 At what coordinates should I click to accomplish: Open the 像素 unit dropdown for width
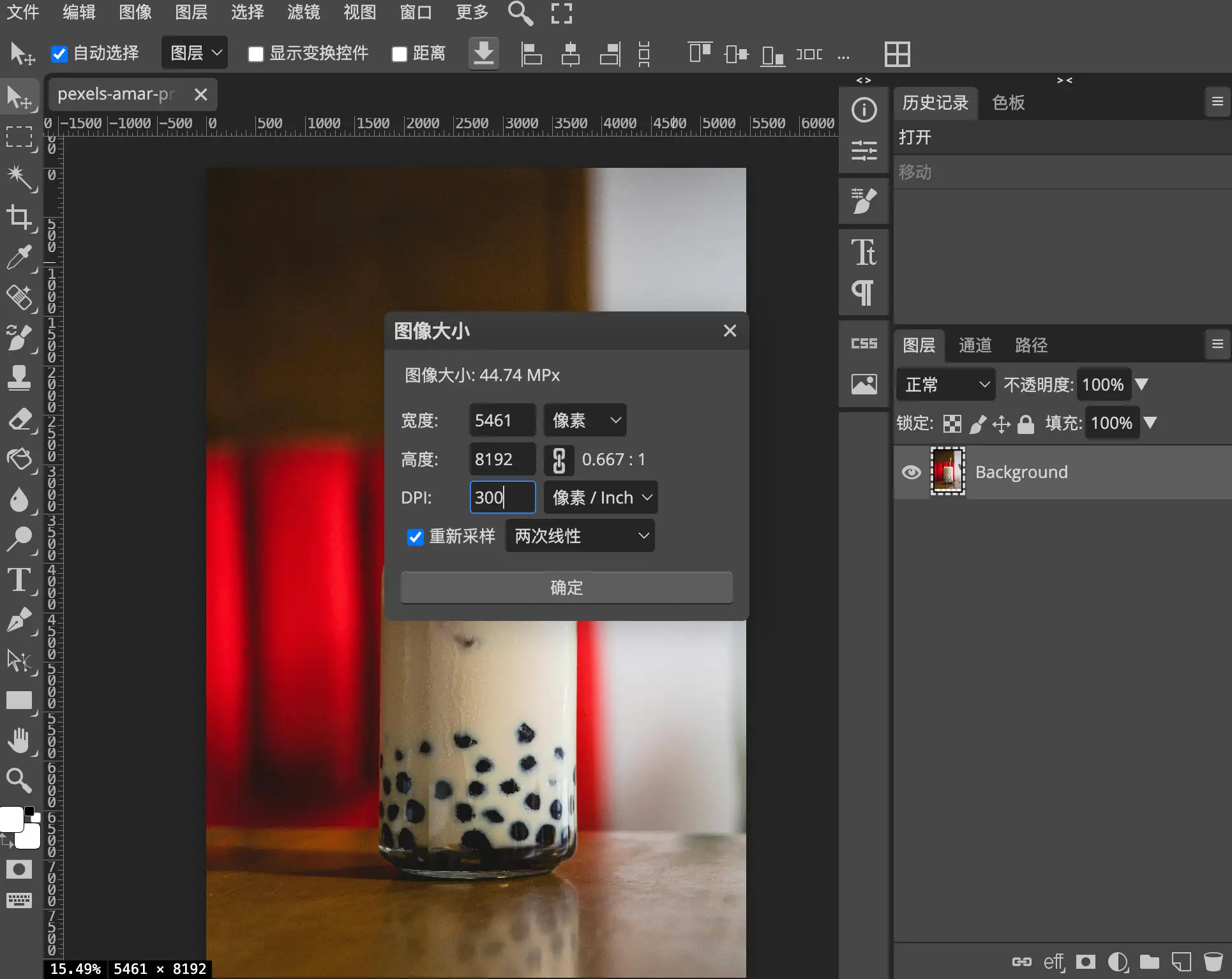pos(584,420)
